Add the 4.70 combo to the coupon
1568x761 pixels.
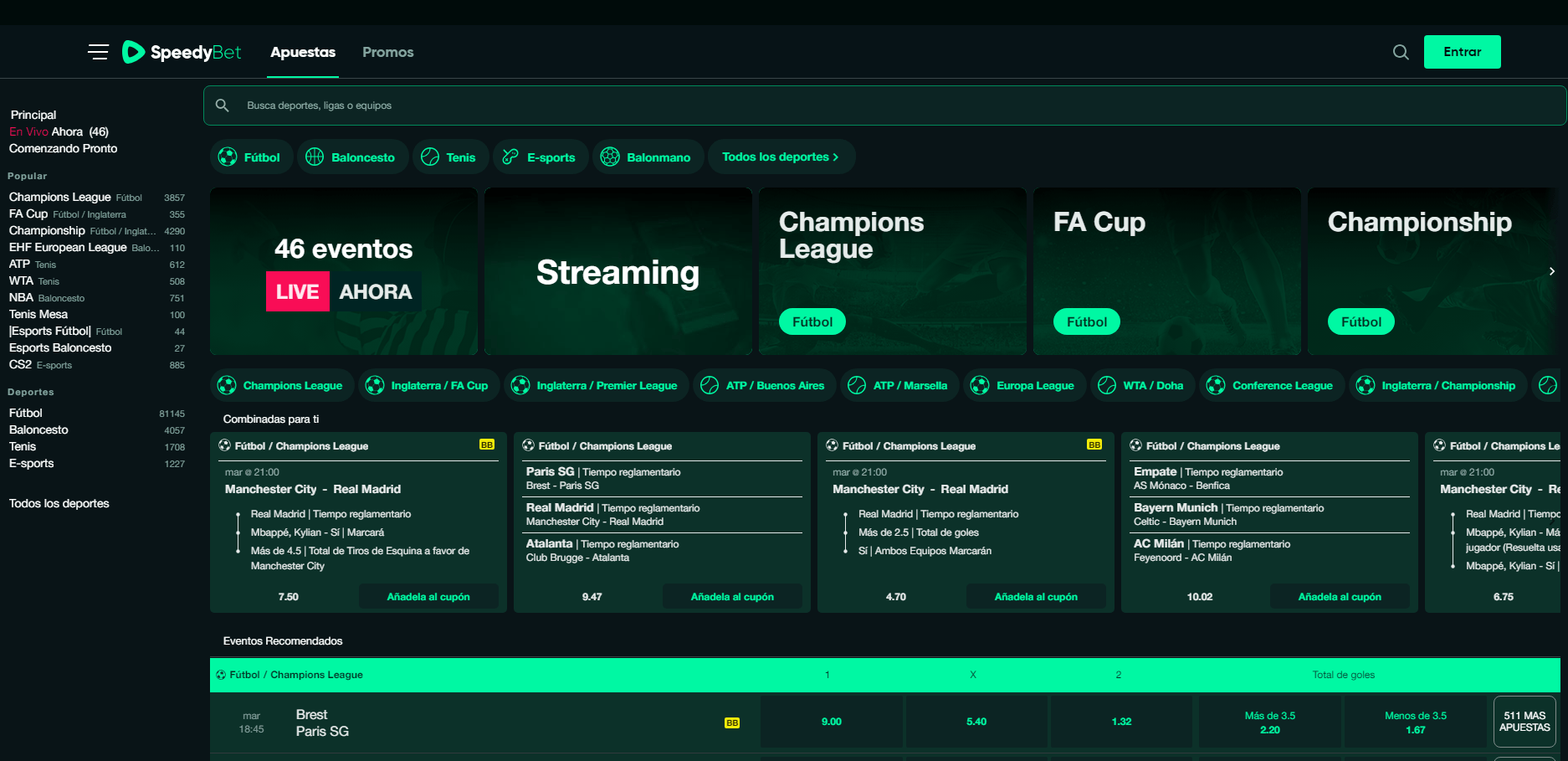pos(1036,597)
